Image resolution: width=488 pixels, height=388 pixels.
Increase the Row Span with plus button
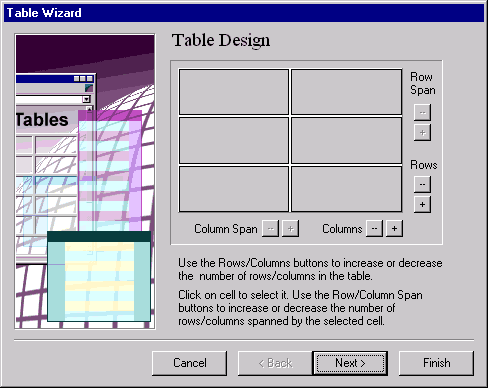pyautogui.click(x=422, y=133)
